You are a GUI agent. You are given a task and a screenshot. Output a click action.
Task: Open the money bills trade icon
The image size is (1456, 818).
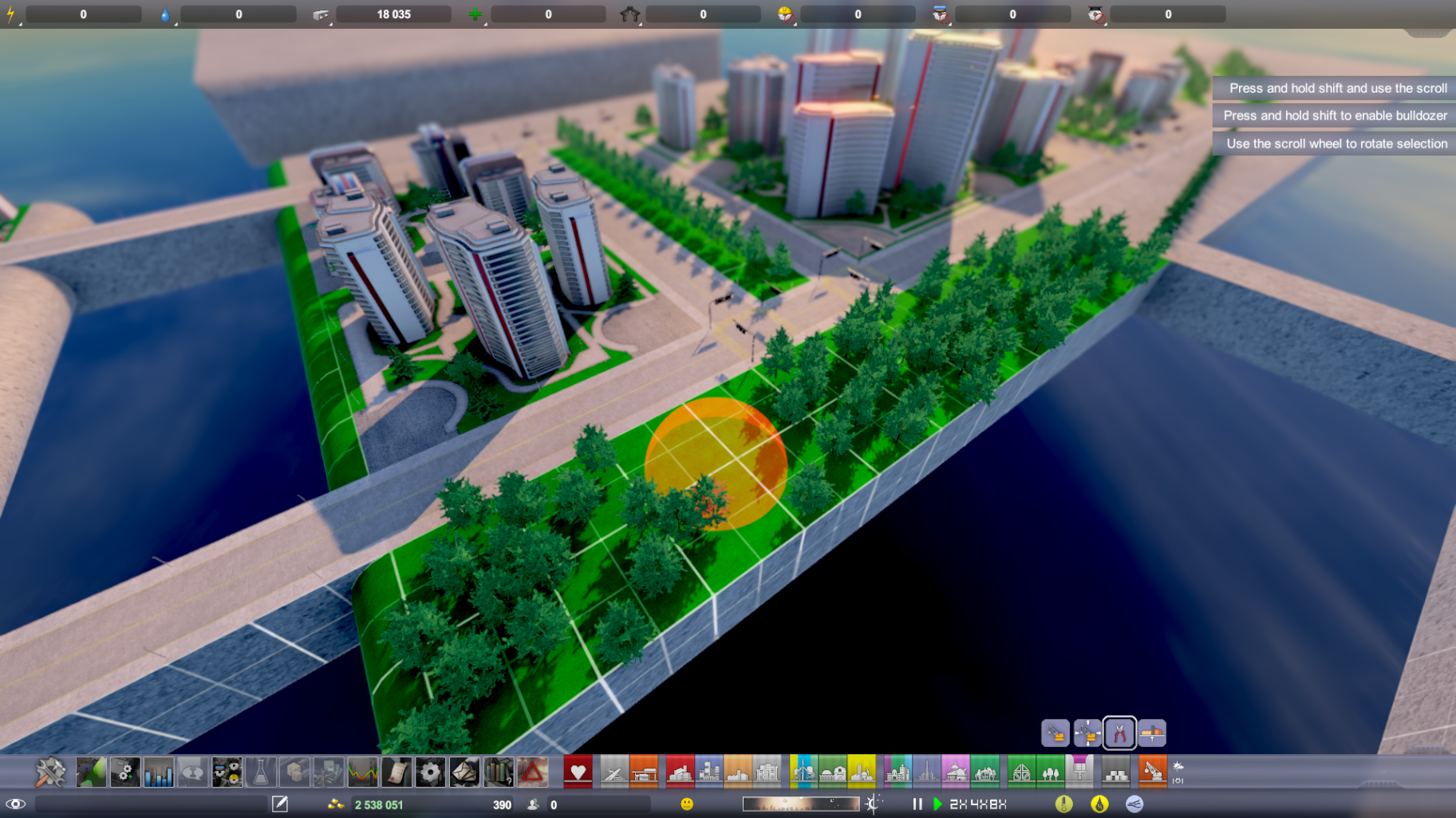click(x=328, y=772)
